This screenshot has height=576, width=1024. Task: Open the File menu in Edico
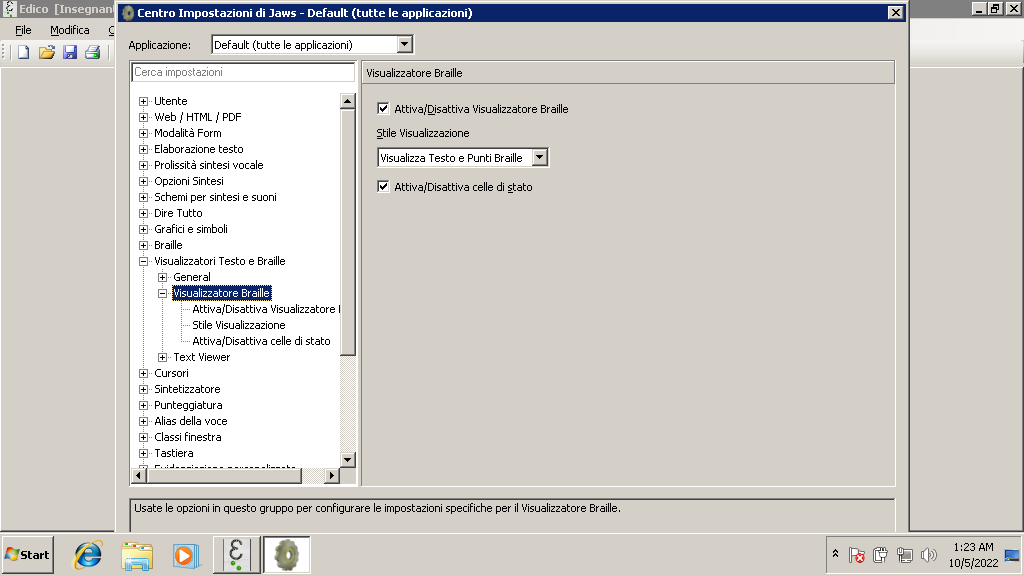coord(24,30)
